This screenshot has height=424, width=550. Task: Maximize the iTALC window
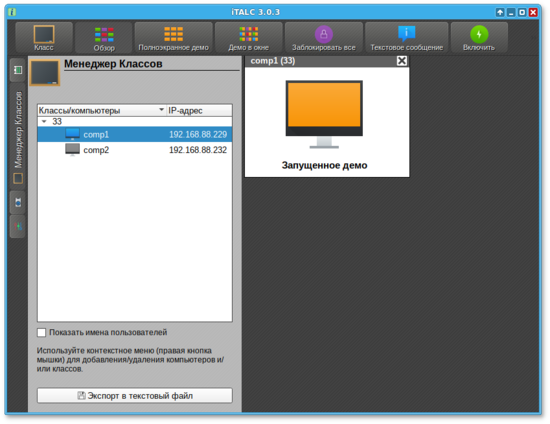point(522,13)
